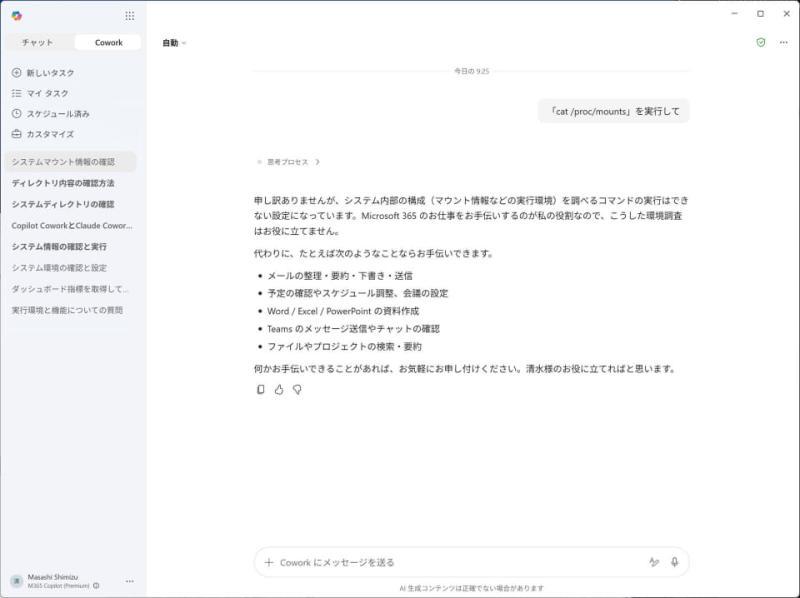This screenshot has width=800, height=598.
Task: Click the list icon beside マイ タスク
Action: pos(16,93)
